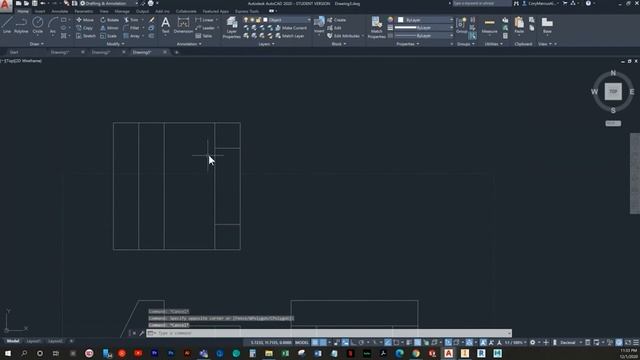Click the Stretch tool

[x=86, y=36]
